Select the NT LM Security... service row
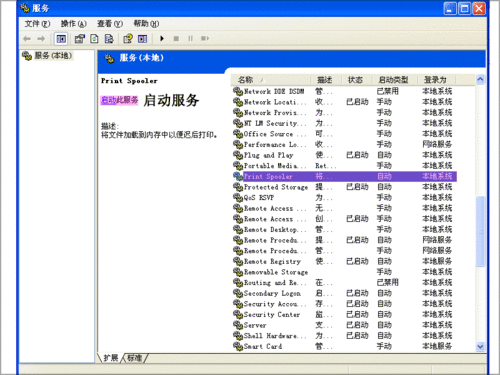 344,123
